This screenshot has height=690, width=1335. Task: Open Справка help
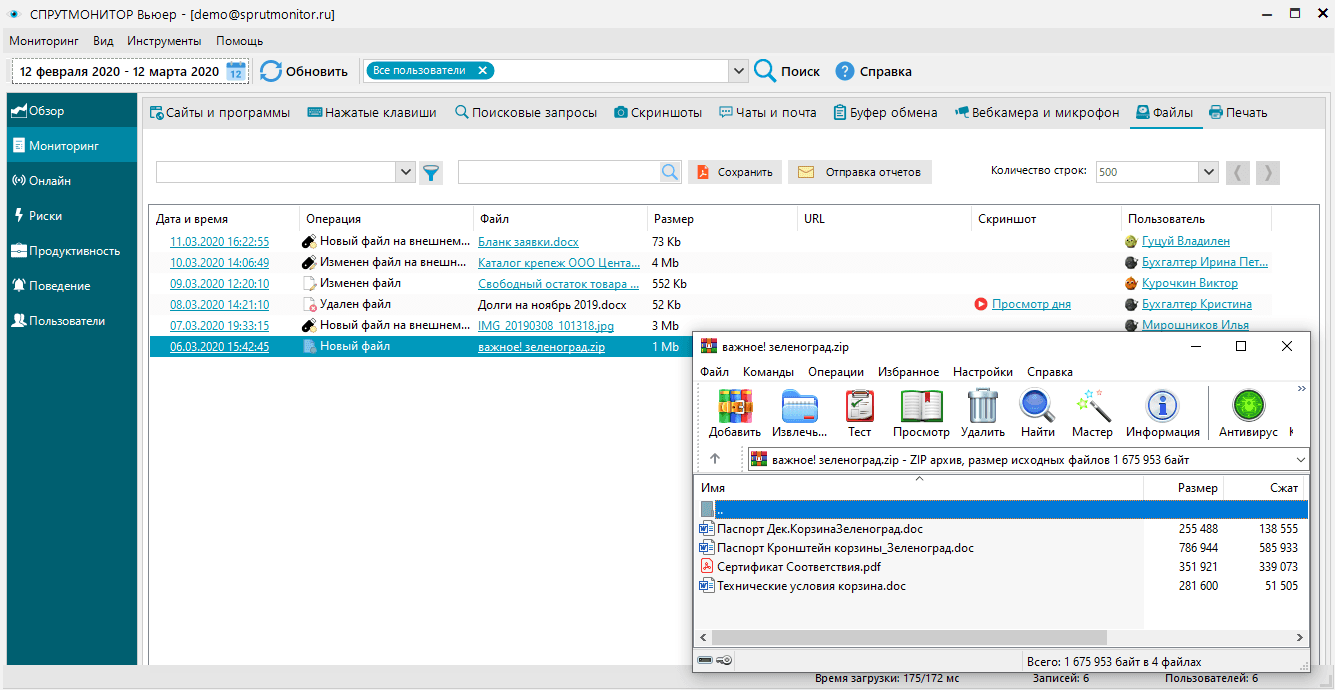coord(873,71)
